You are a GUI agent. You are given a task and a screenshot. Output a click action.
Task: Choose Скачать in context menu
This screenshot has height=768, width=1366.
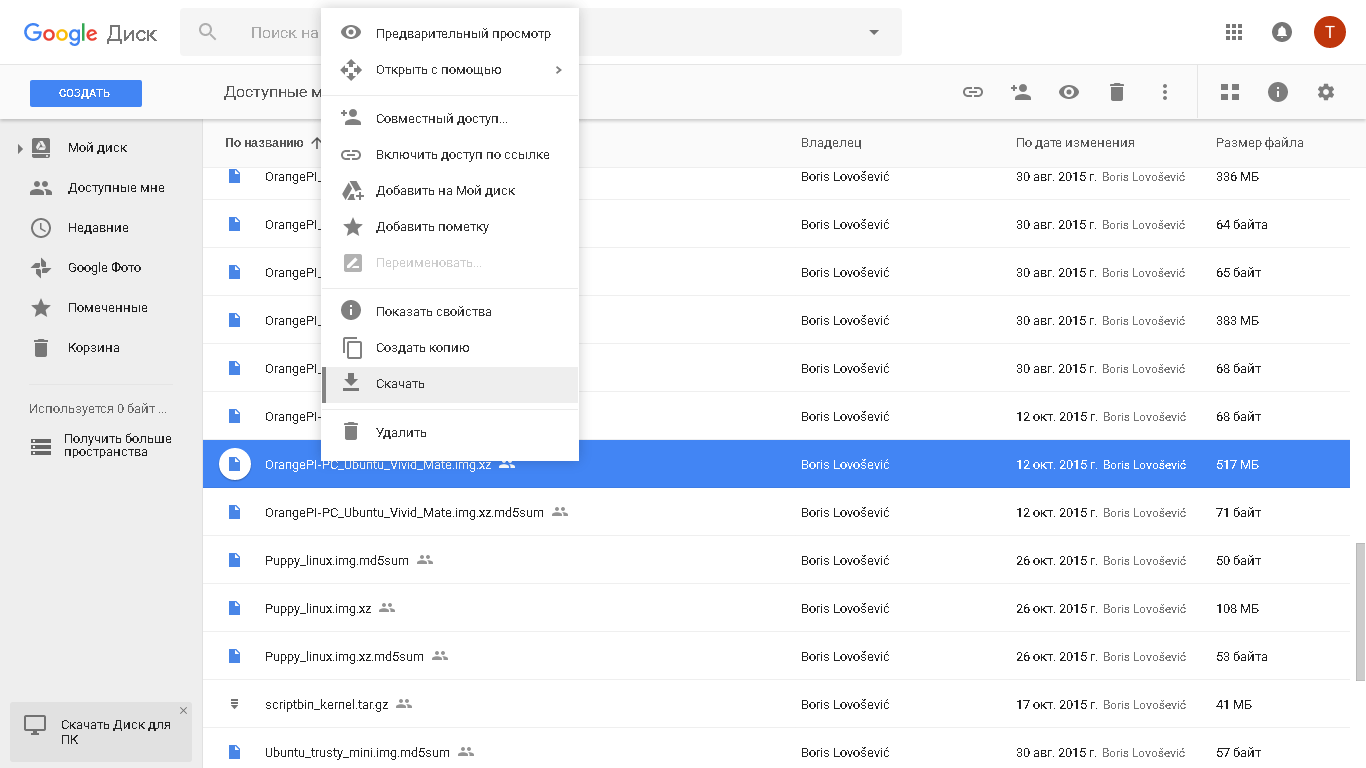point(450,384)
